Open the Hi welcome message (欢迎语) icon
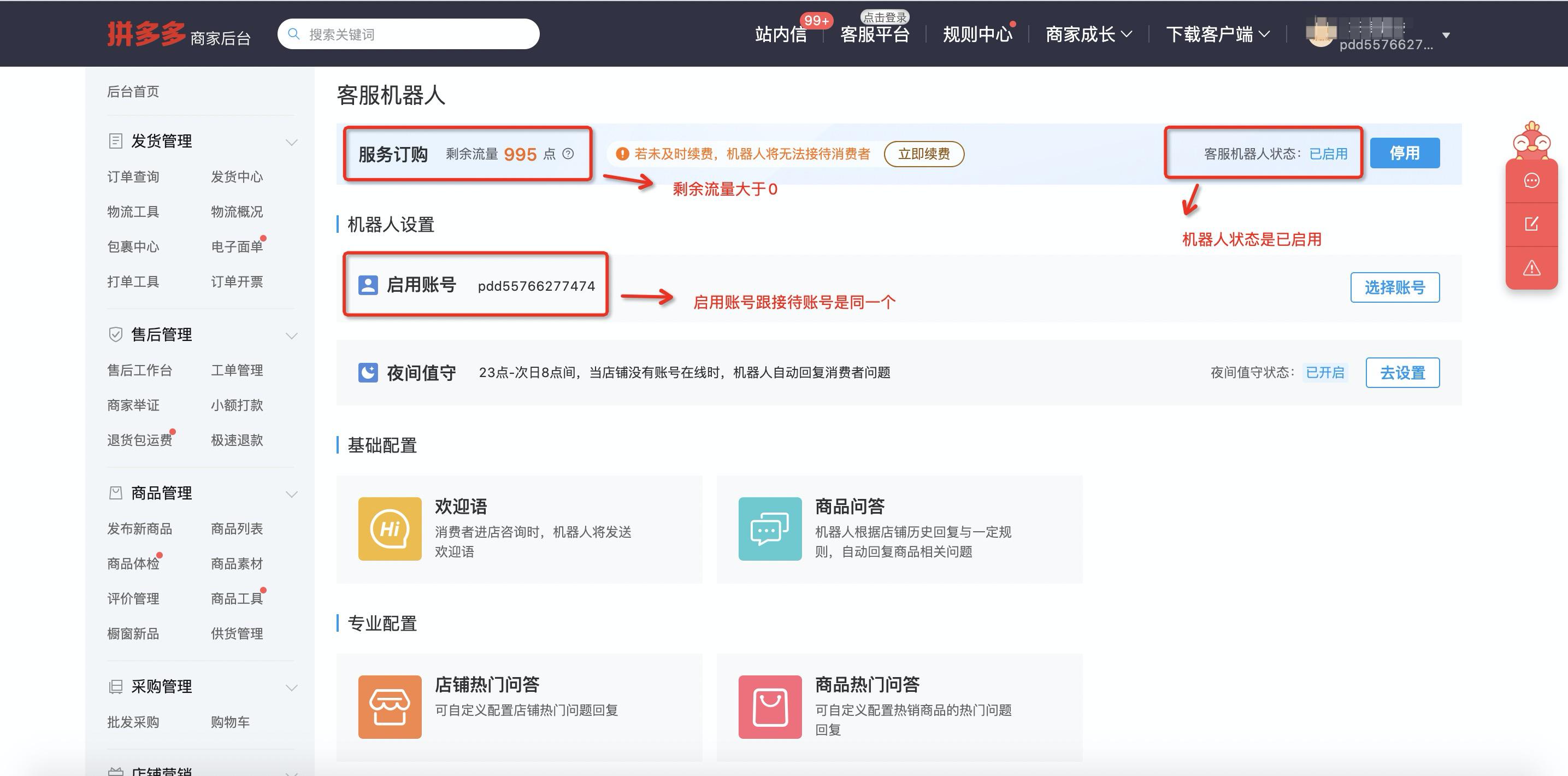Viewport: 1568px width, 776px height. (x=390, y=528)
